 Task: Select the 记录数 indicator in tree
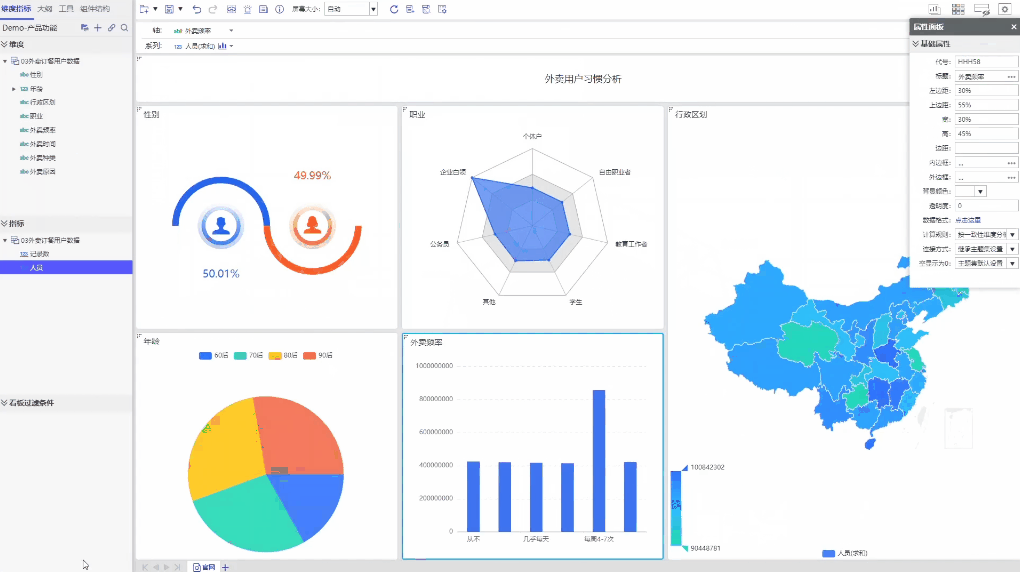(39, 254)
